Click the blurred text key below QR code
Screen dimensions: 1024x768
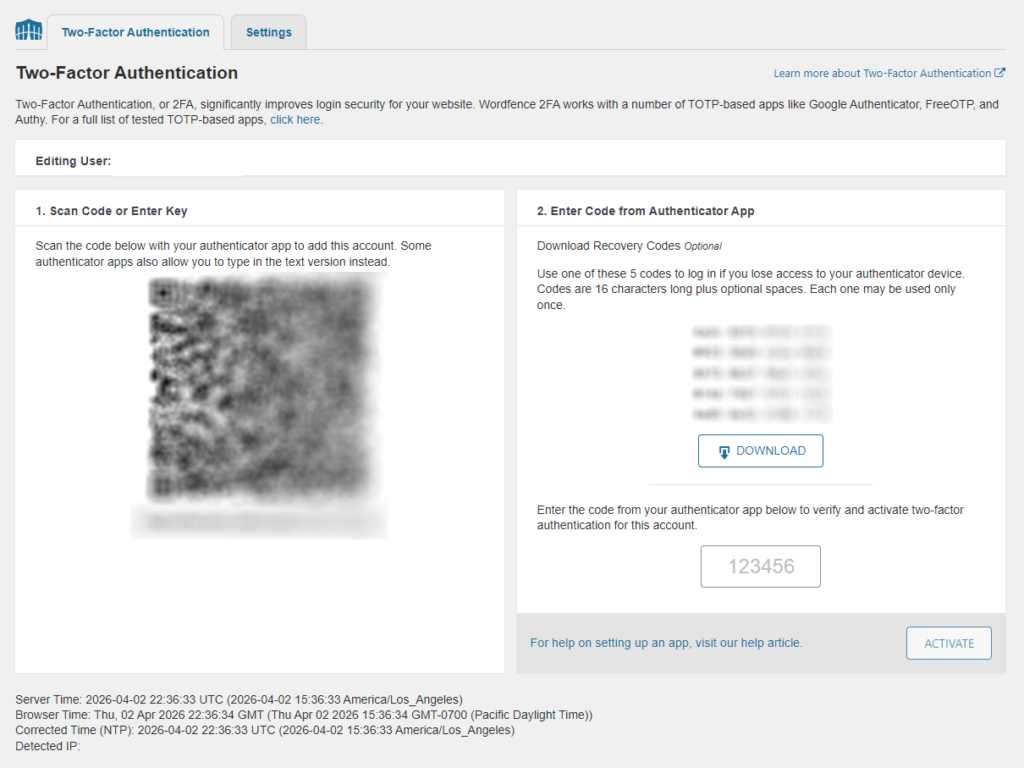coord(259,522)
